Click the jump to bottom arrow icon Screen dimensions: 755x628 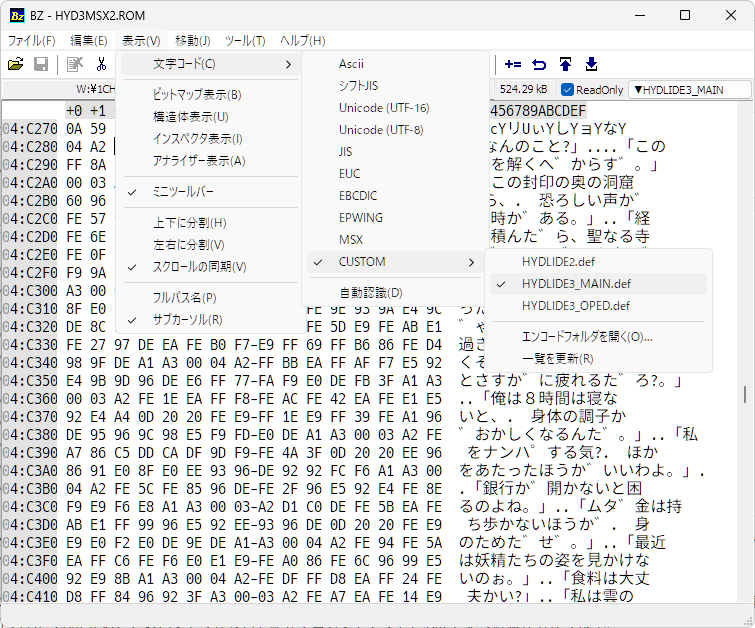(x=591, y=64)
